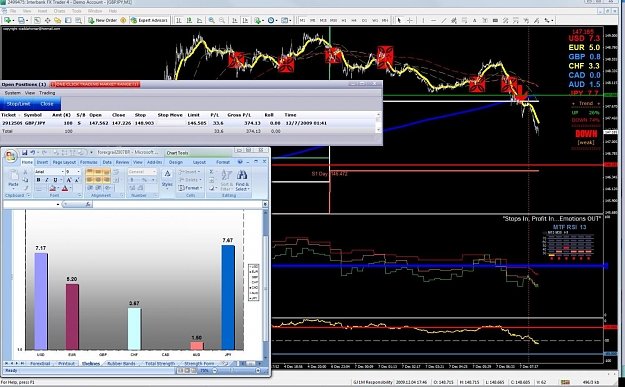Click the fx insert function icon
Viewport: 625px width, 387px height.
88,204
